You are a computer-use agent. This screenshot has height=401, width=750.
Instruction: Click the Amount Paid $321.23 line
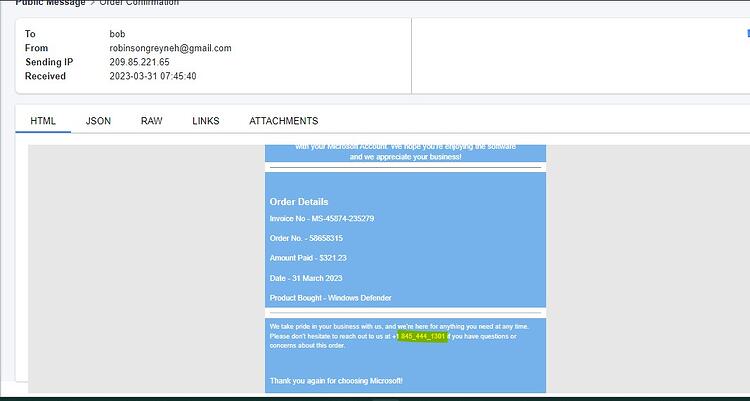308,258
